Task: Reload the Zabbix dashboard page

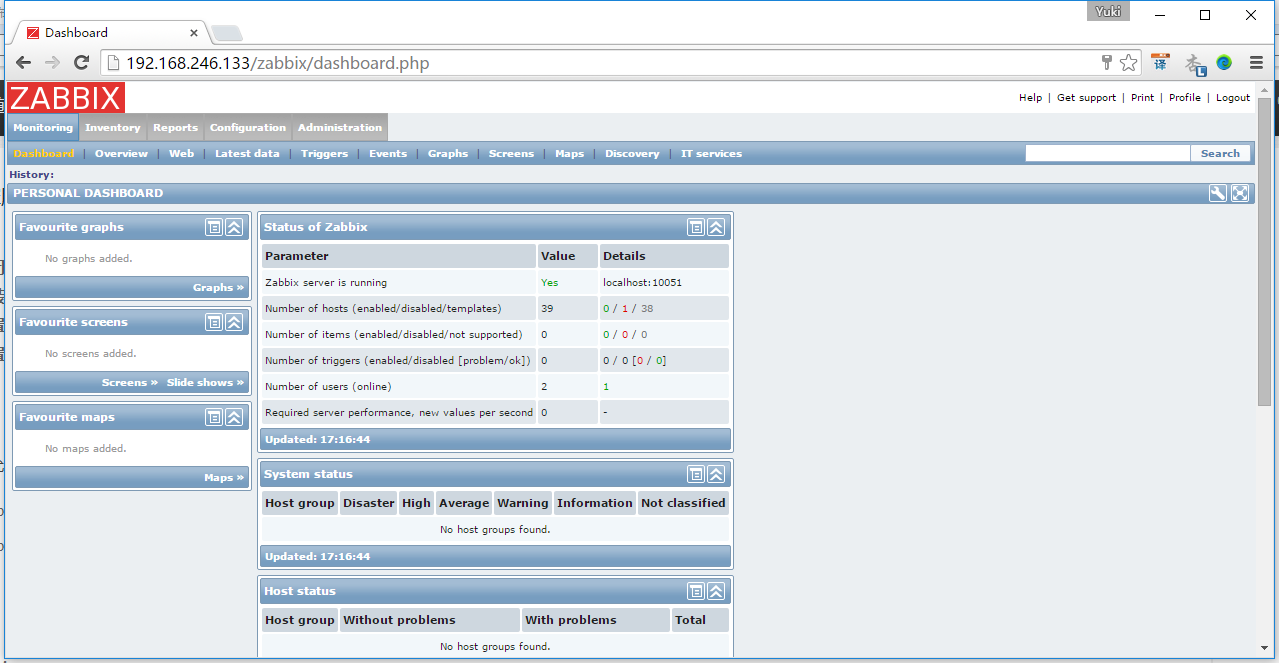Action: click(82, 63)
